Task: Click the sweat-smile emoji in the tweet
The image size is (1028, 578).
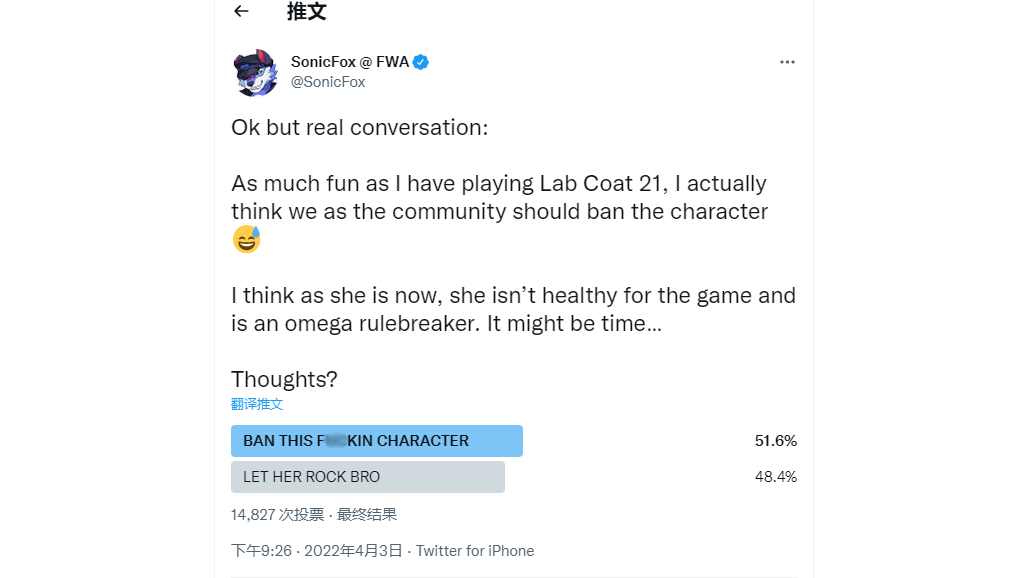Action: 247,239
